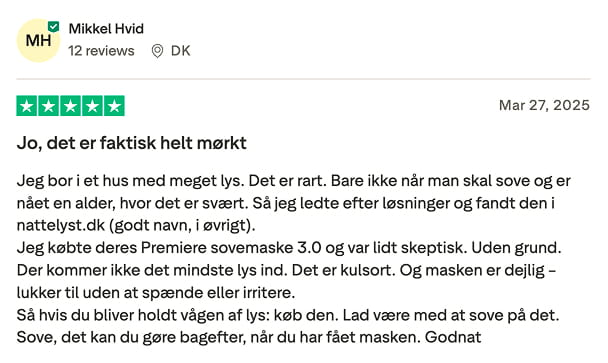Open Mikkel Hvid's profile name link
The image size is (608, 363).
[x=106, y=29]
